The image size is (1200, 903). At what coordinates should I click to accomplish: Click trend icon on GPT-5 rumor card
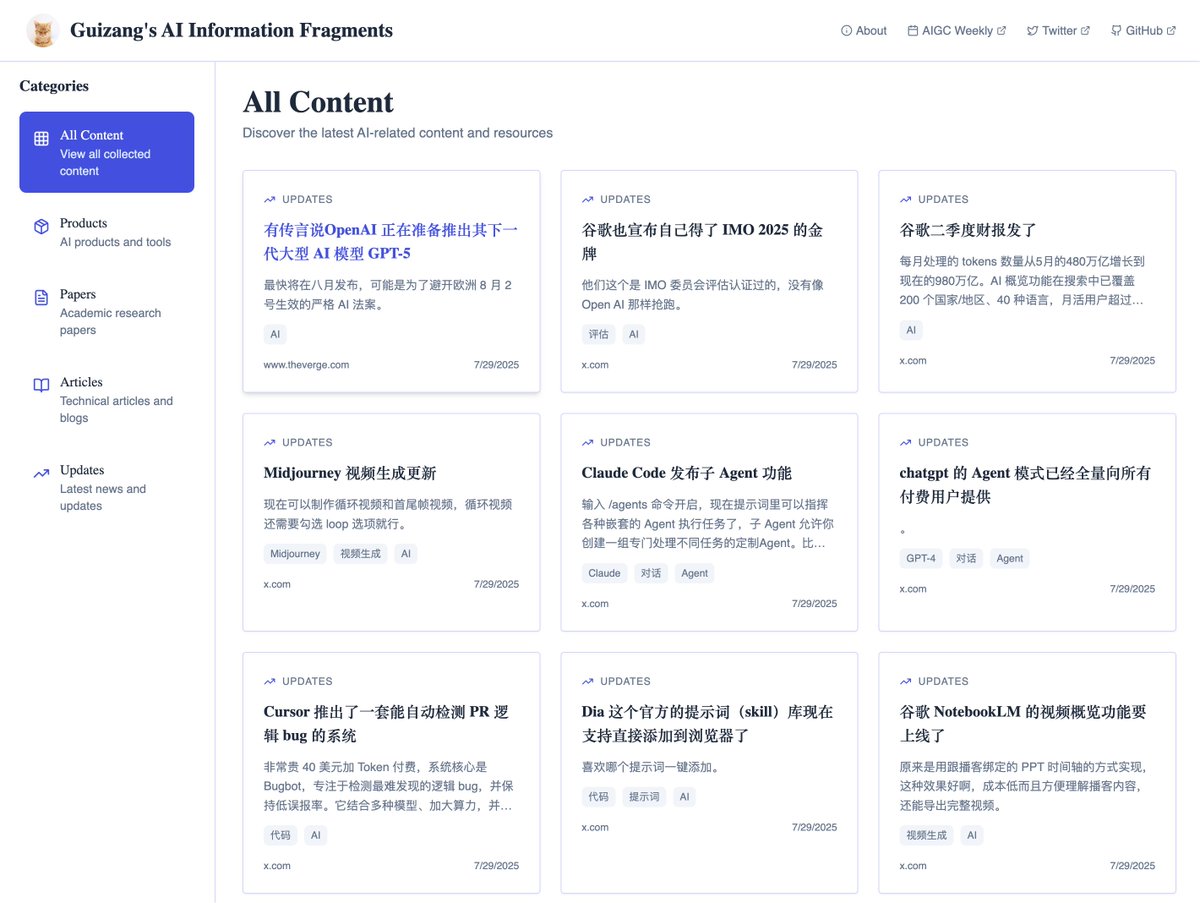click(x=270, y=199)
